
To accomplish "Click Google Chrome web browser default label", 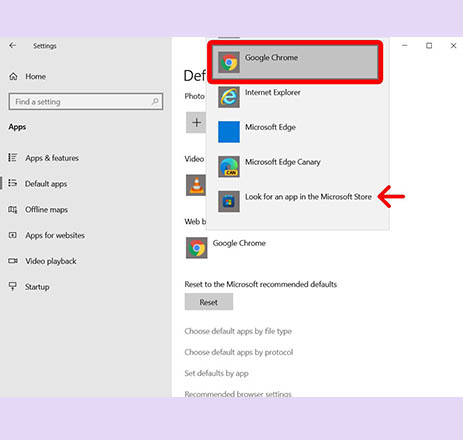I will click(239, 243).
